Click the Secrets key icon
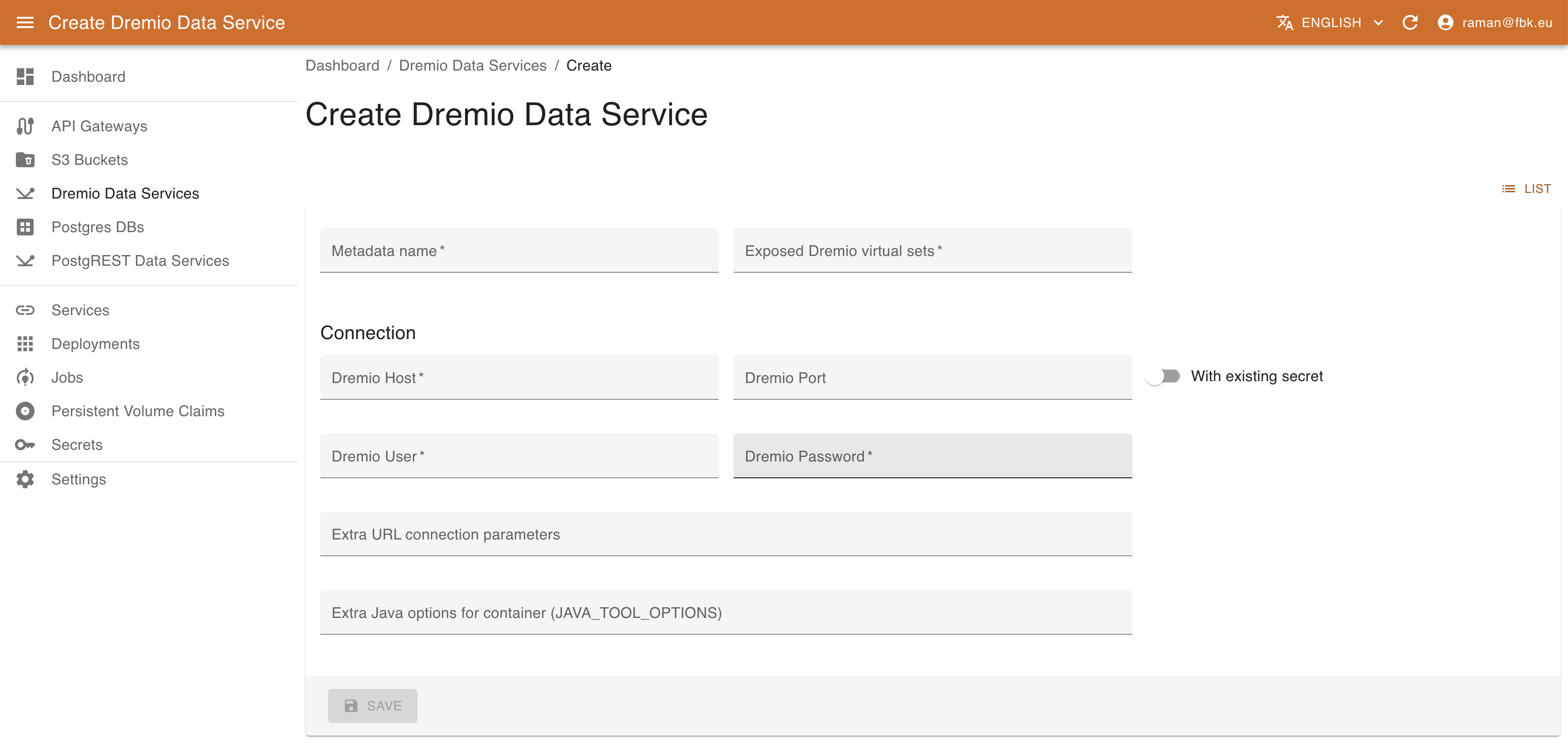The image size is (1568, 752). click(x=25, y=445)
